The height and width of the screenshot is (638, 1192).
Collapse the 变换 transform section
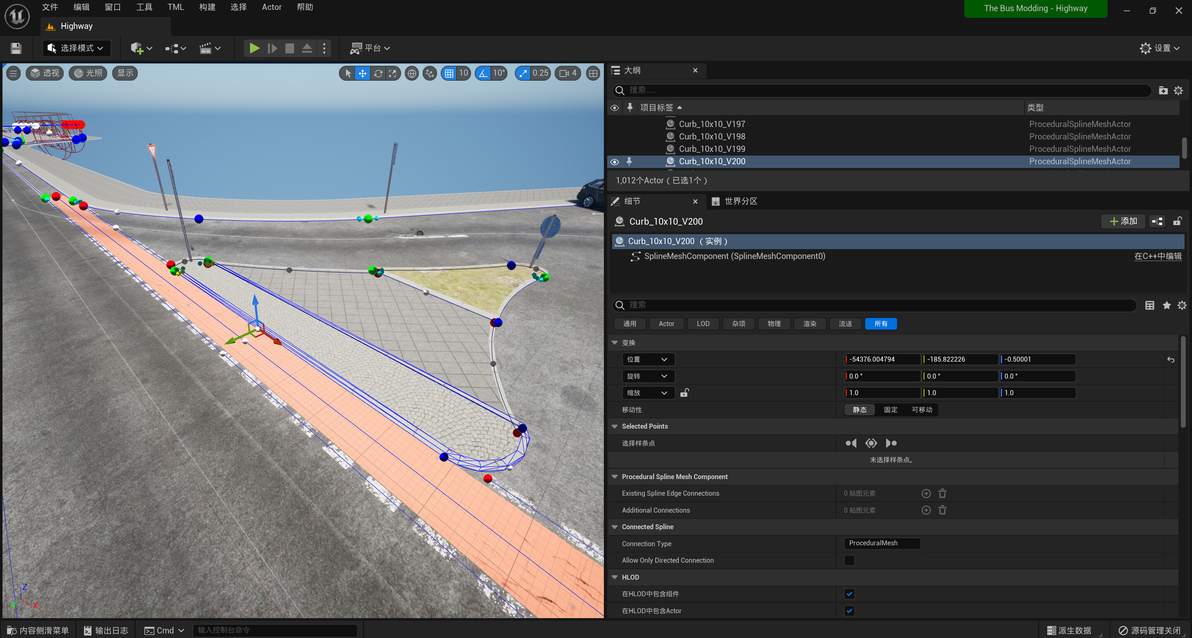click(x=615, y=342)
